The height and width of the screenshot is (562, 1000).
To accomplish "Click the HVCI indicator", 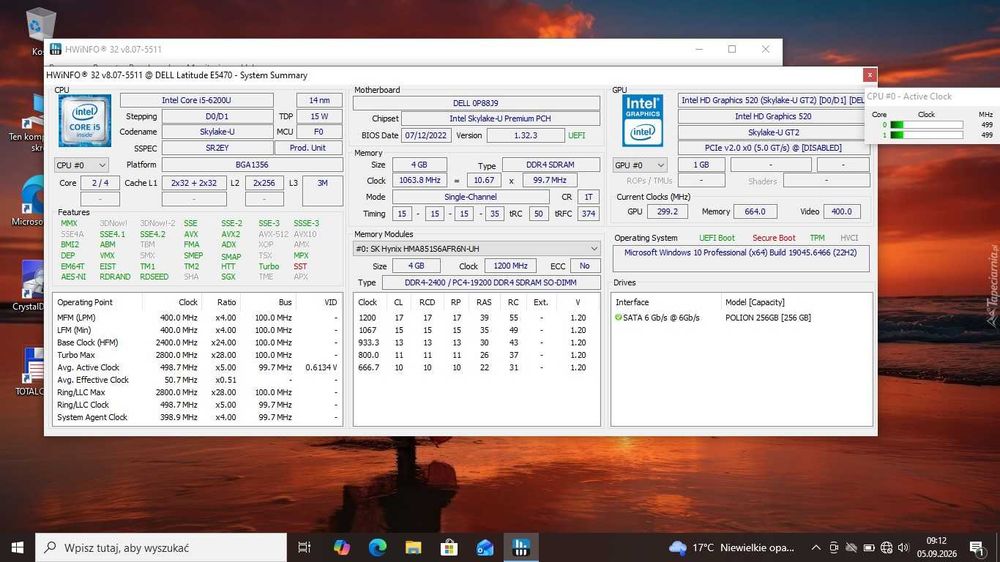I will (849, 237).
